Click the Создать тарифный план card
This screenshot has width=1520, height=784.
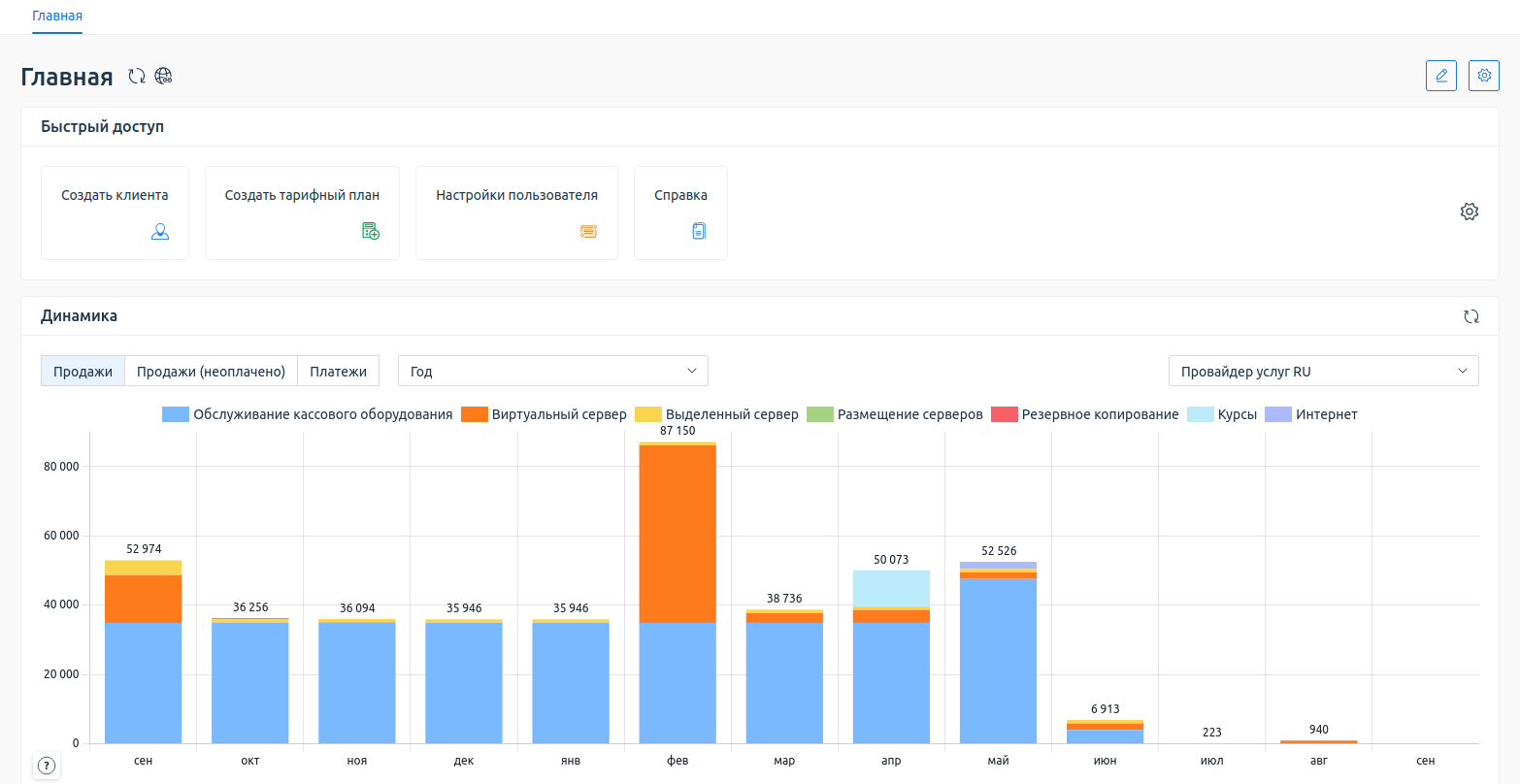[302, 212]
